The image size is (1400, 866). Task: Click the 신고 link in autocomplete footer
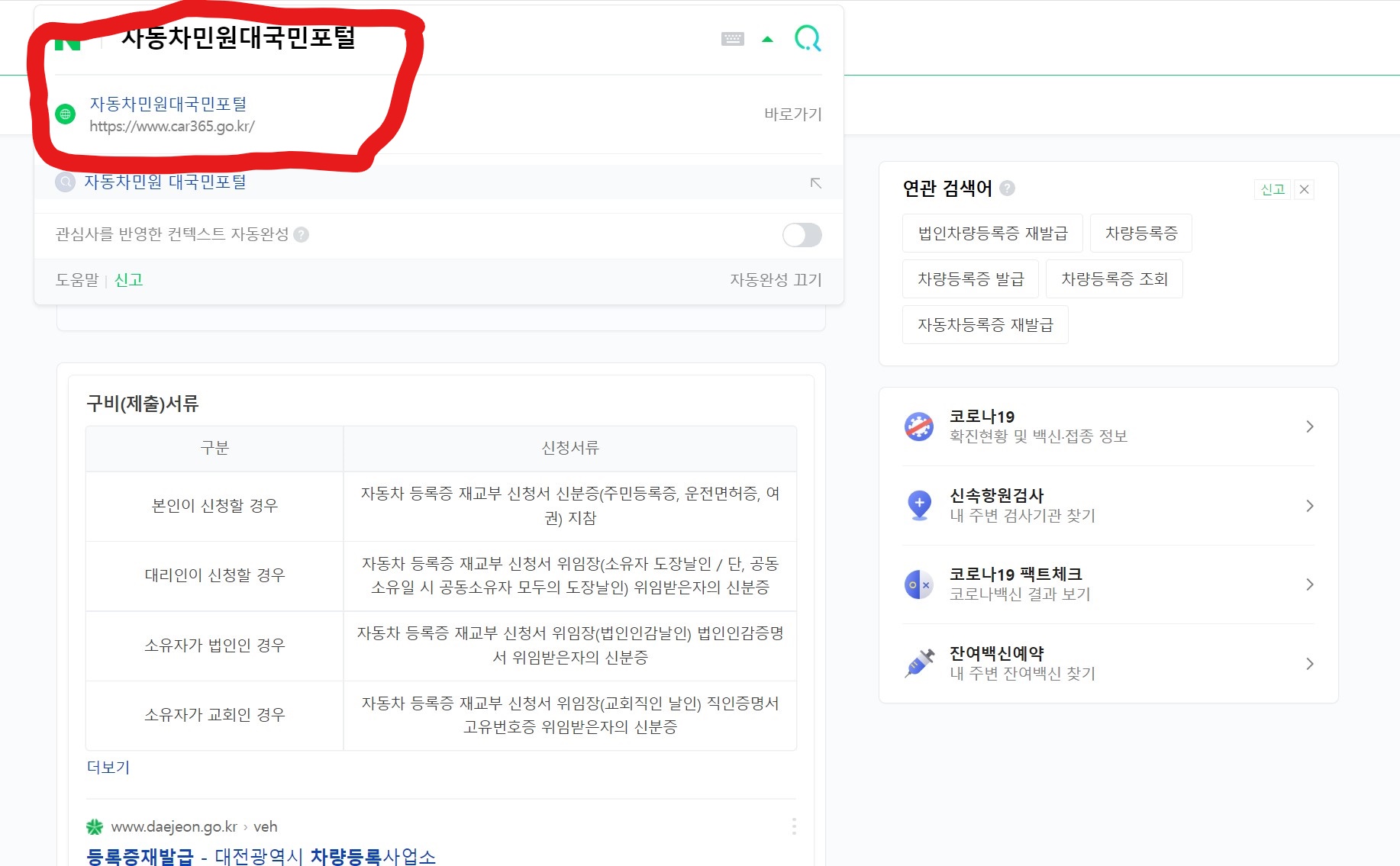128,280
